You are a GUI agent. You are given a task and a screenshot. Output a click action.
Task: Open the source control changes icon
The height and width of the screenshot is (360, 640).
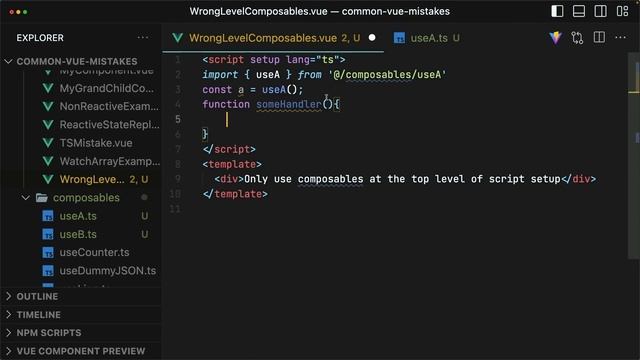(577, 38)
